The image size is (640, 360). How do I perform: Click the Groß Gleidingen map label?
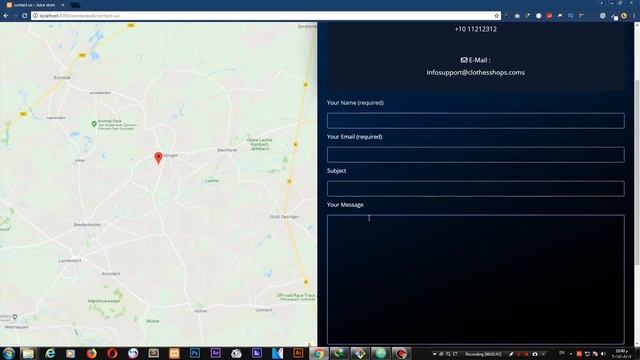pyautogui.click(x=284, y=216)
